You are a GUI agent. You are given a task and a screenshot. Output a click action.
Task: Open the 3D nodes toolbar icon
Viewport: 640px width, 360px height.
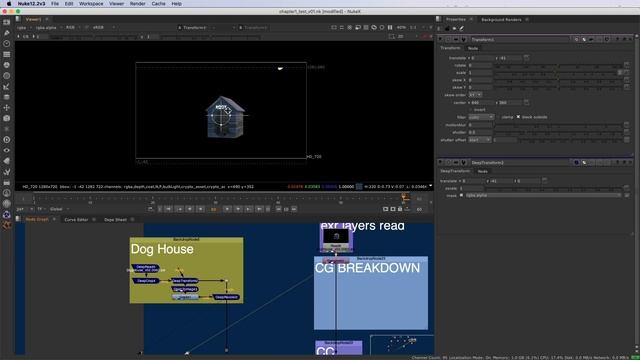[7, 118]
